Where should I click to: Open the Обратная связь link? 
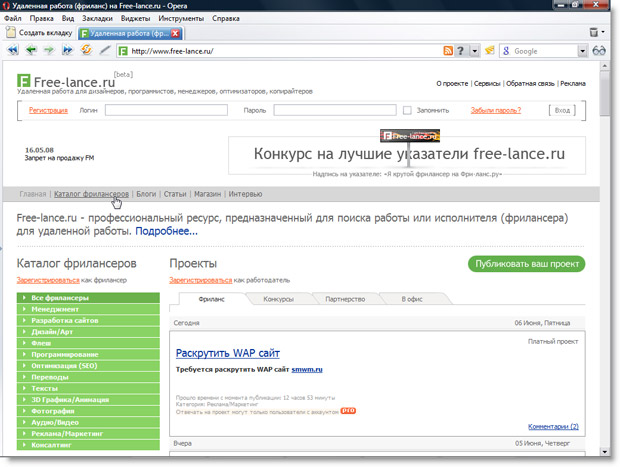click(530, 83)
